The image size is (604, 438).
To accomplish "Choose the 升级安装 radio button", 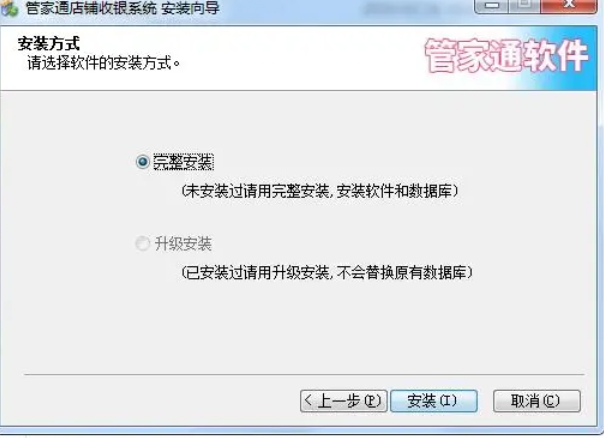I will pos(143,243).
